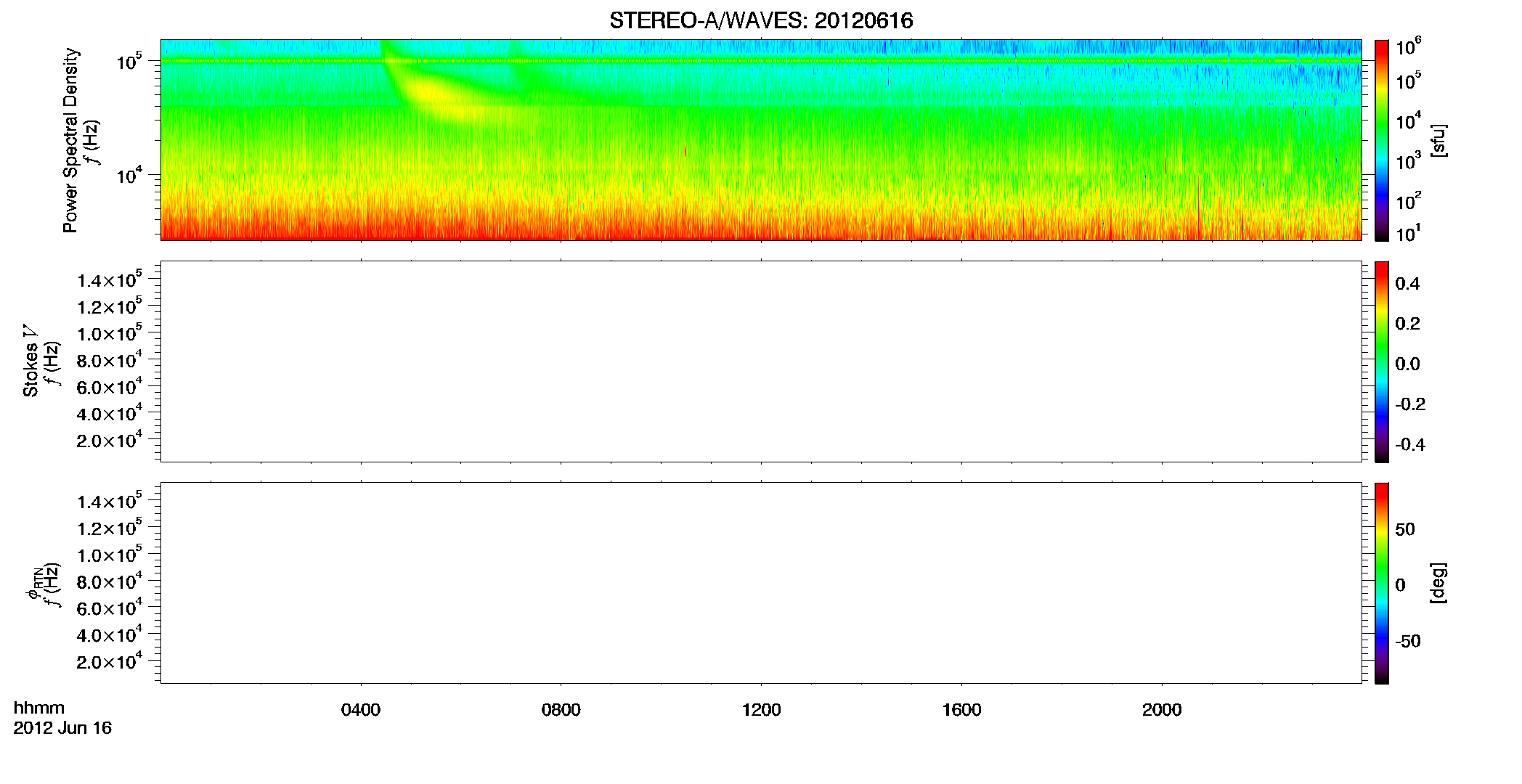
Task: Click the 10^3 tick label on the sfu colorbar
Action: (x=1409, y=161)
